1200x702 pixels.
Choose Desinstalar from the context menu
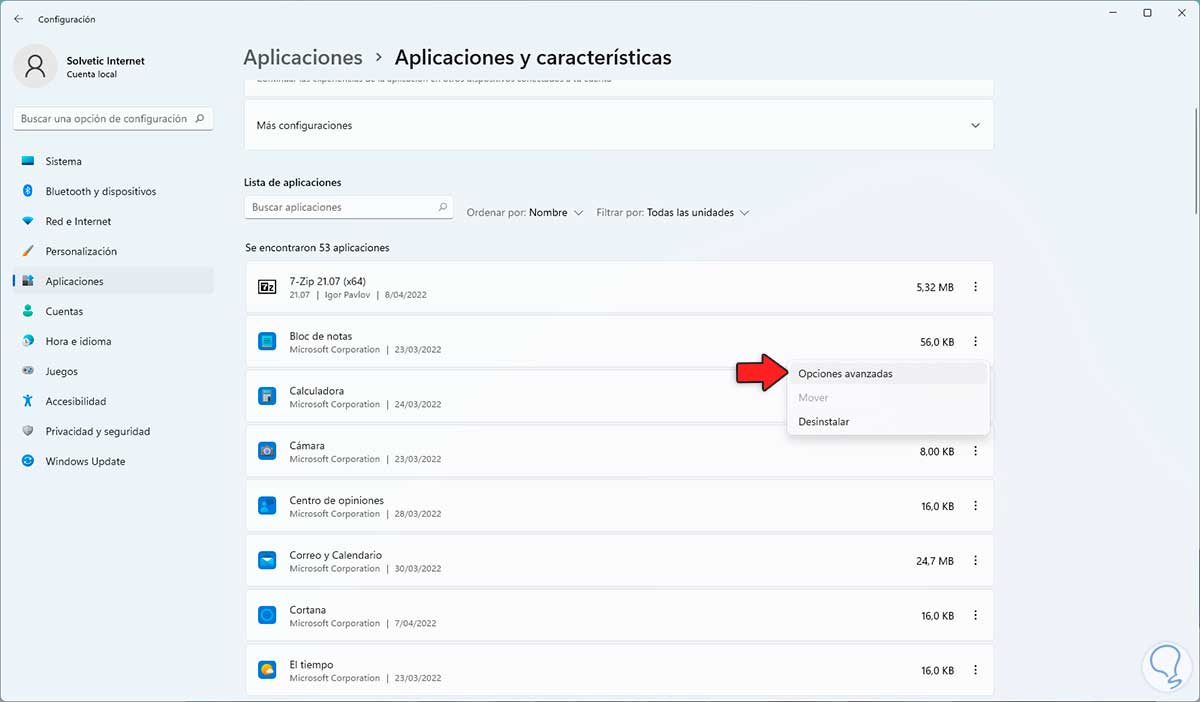[888, 422]
